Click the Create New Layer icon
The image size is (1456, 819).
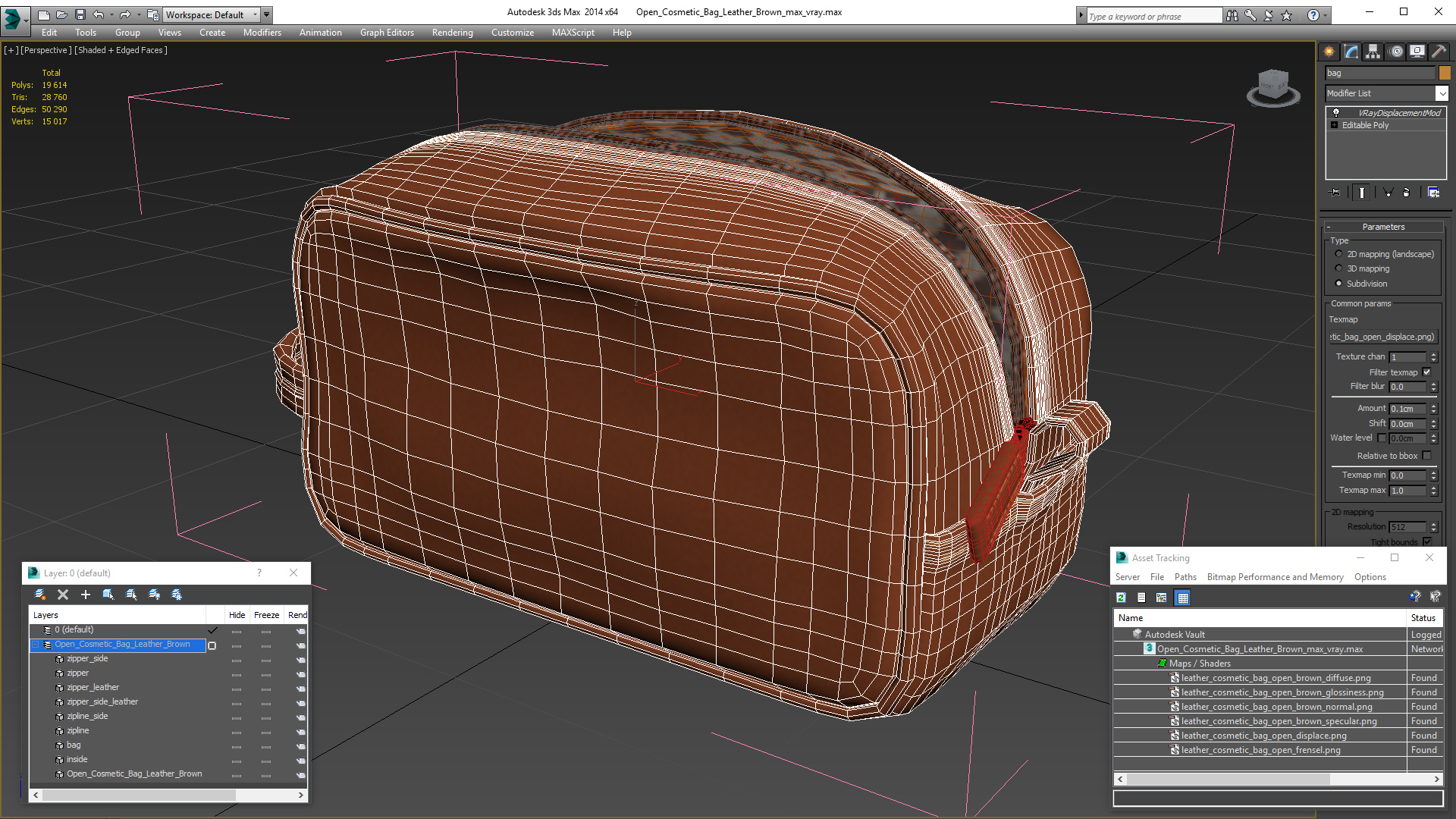tap(40, 595)
